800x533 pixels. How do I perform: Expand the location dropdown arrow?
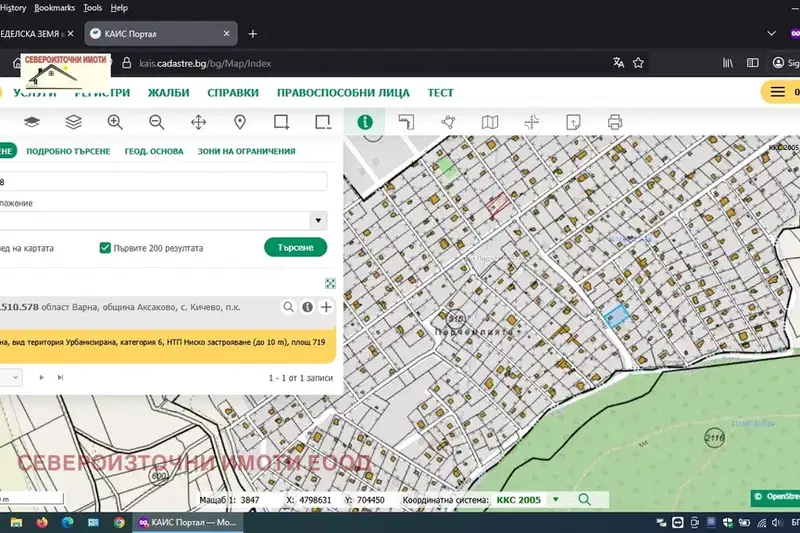[x=318, y=220]
